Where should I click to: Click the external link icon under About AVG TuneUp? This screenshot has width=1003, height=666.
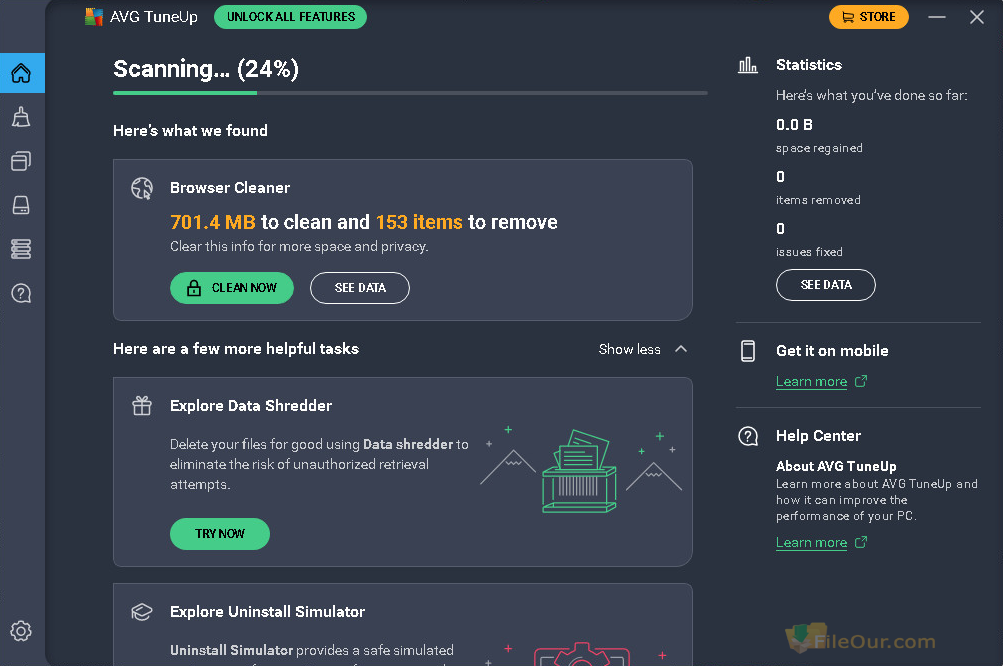861,543
